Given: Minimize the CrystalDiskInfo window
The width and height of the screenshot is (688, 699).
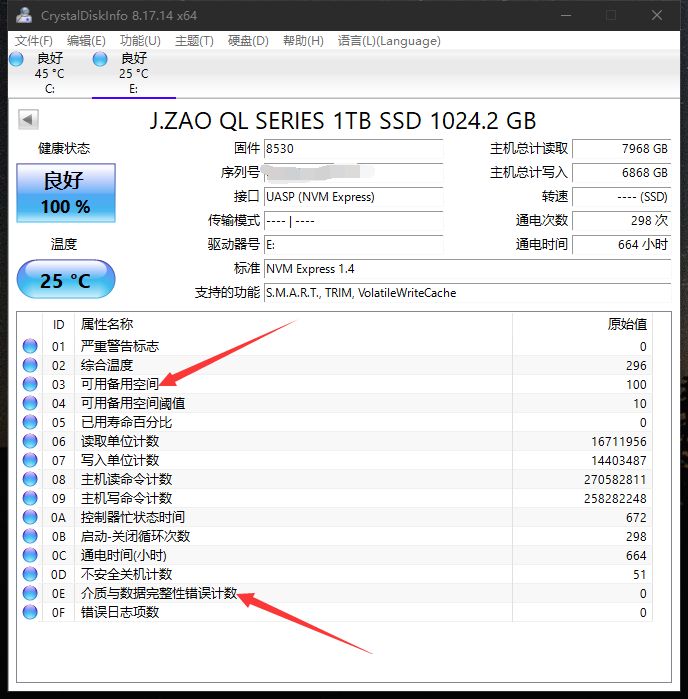Looking at the screenshot, I should [x=566, y=15].
